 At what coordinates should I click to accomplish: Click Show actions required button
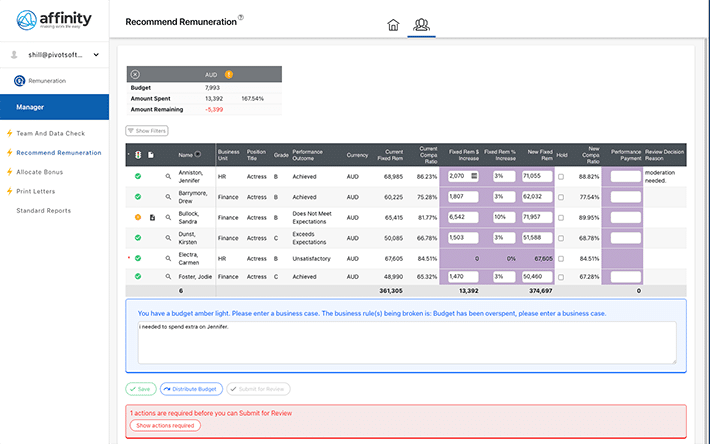click(165, 425)
